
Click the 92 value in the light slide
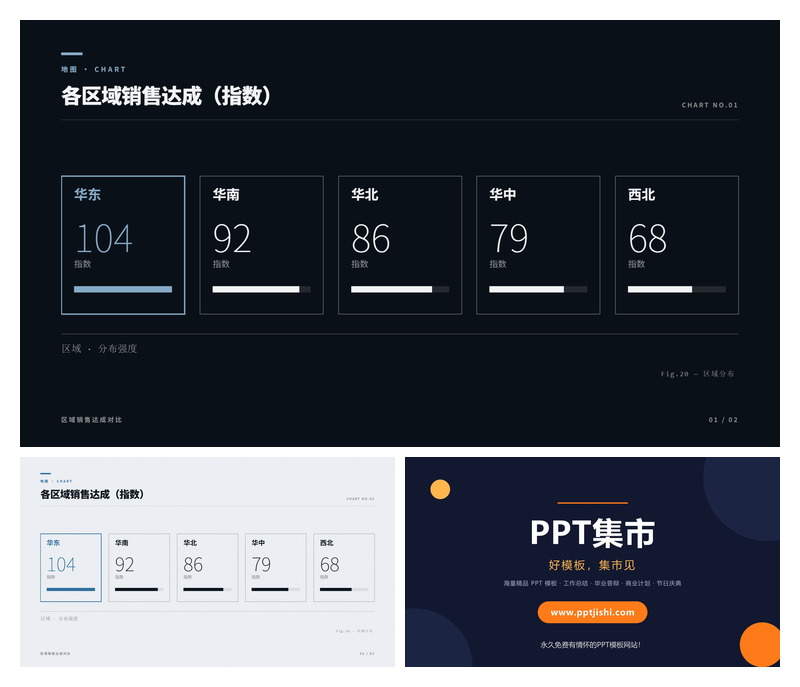tap(124, 565)
